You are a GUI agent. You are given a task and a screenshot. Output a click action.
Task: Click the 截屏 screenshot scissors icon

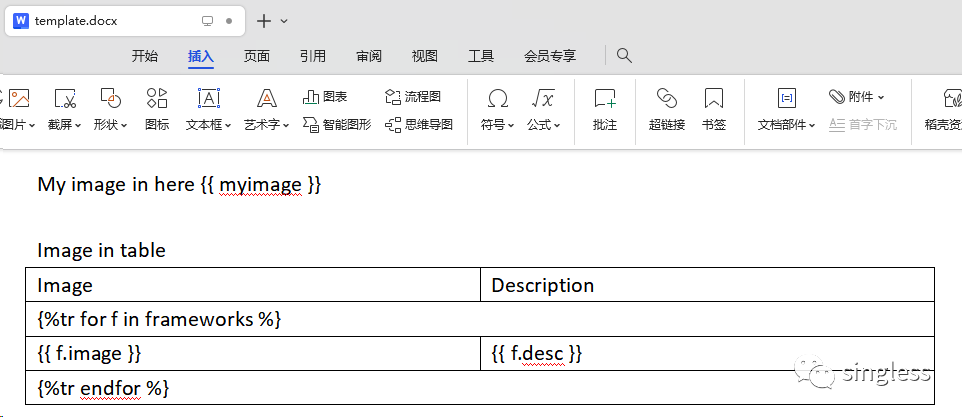click(x=65, y=98)
